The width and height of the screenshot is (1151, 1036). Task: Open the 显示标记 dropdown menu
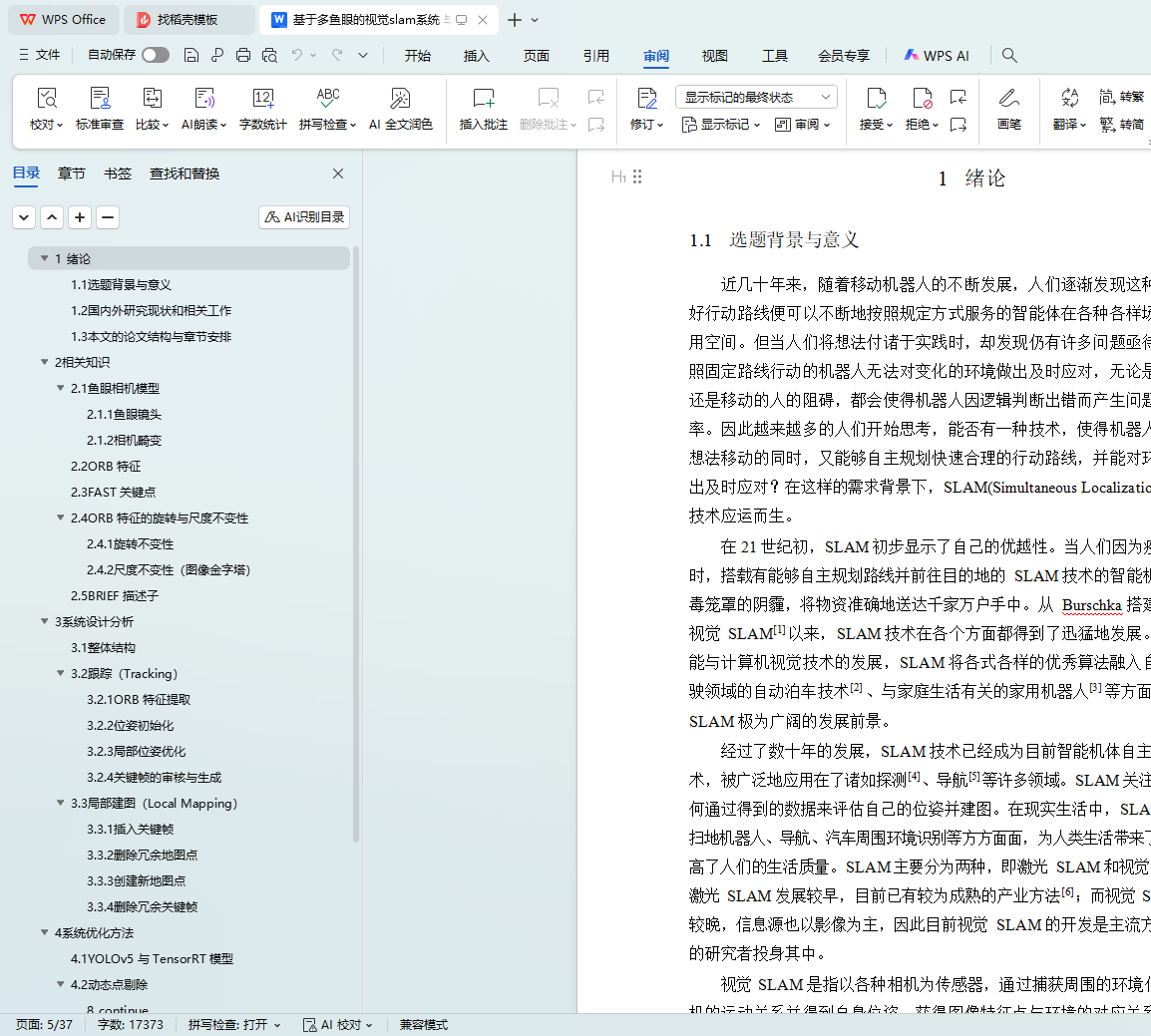tap(720, 125)
